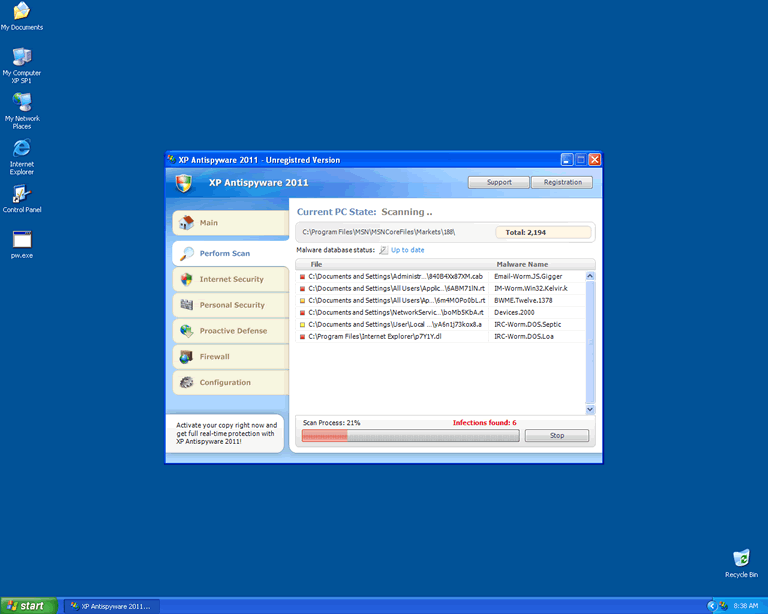Open the Configuration gear icon

(186, 383)
